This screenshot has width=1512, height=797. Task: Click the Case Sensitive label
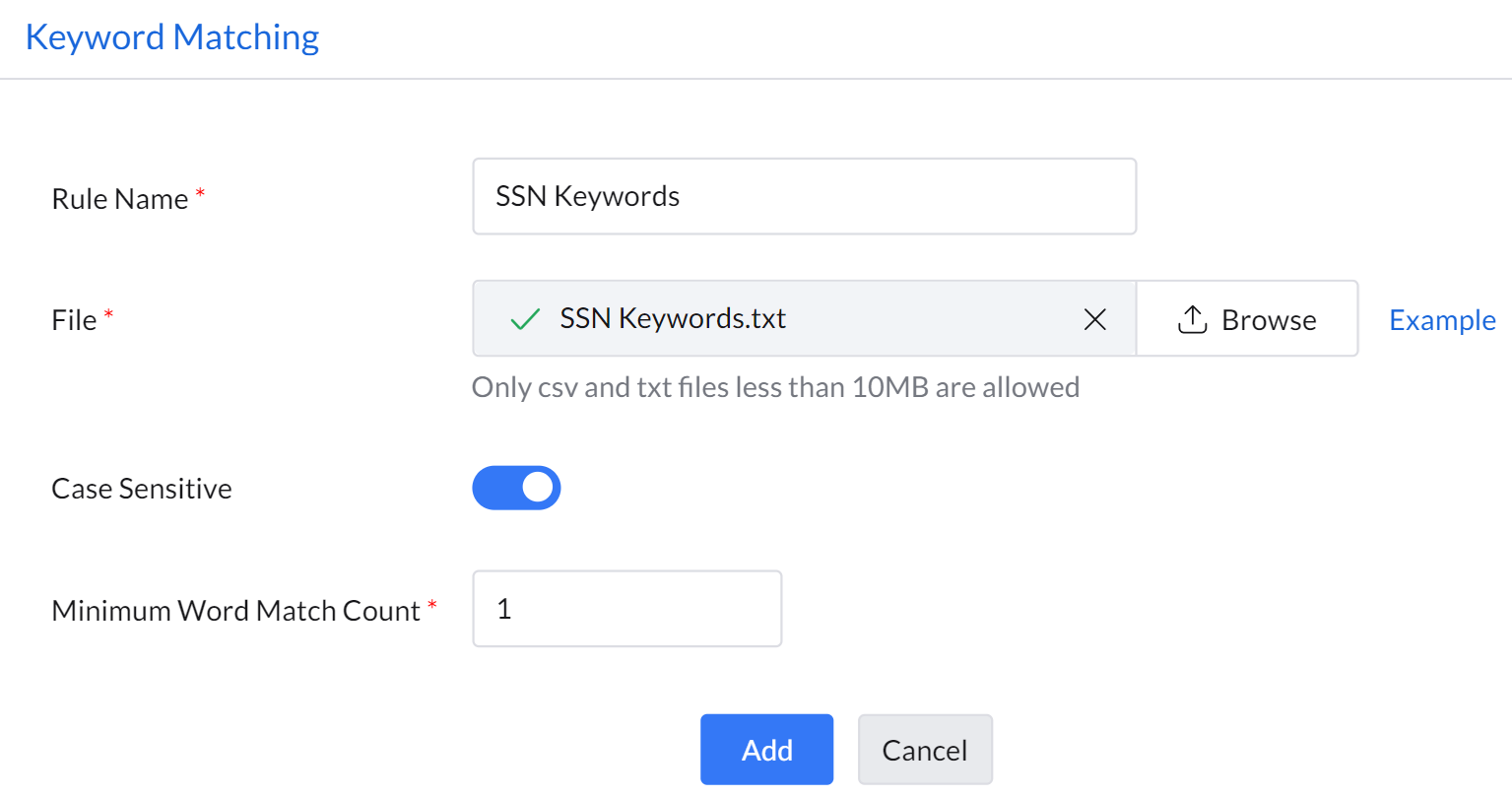142,489
